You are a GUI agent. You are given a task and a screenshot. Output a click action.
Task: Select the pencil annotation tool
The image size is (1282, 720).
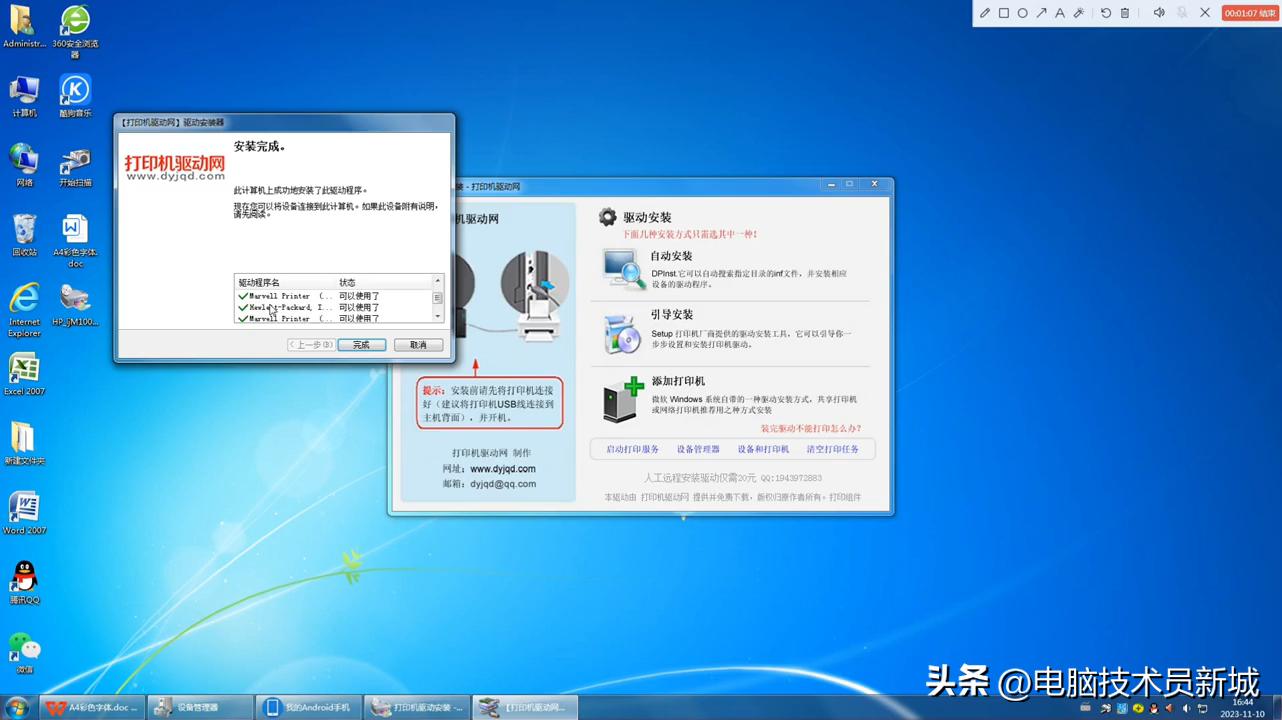(x=985, y=13)
